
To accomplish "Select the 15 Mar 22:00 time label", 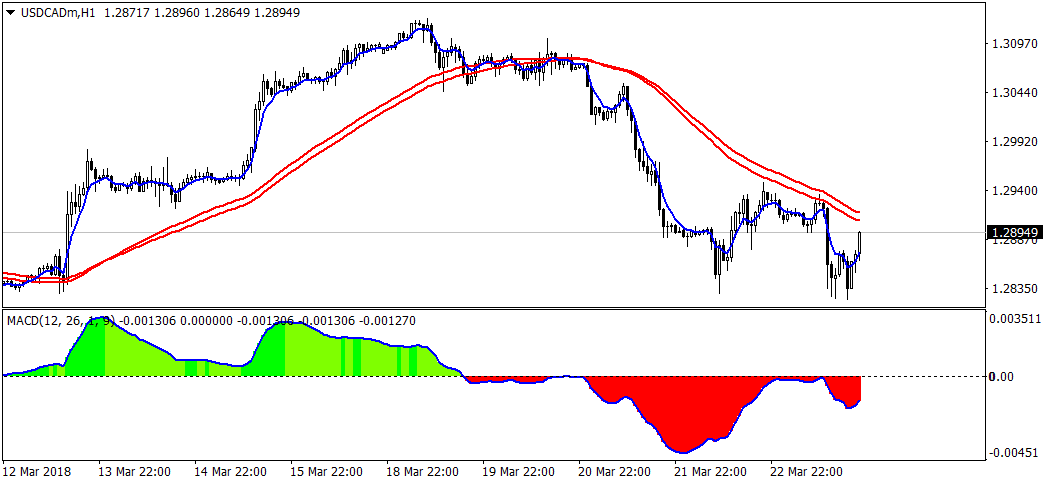I will coord(328,471).
